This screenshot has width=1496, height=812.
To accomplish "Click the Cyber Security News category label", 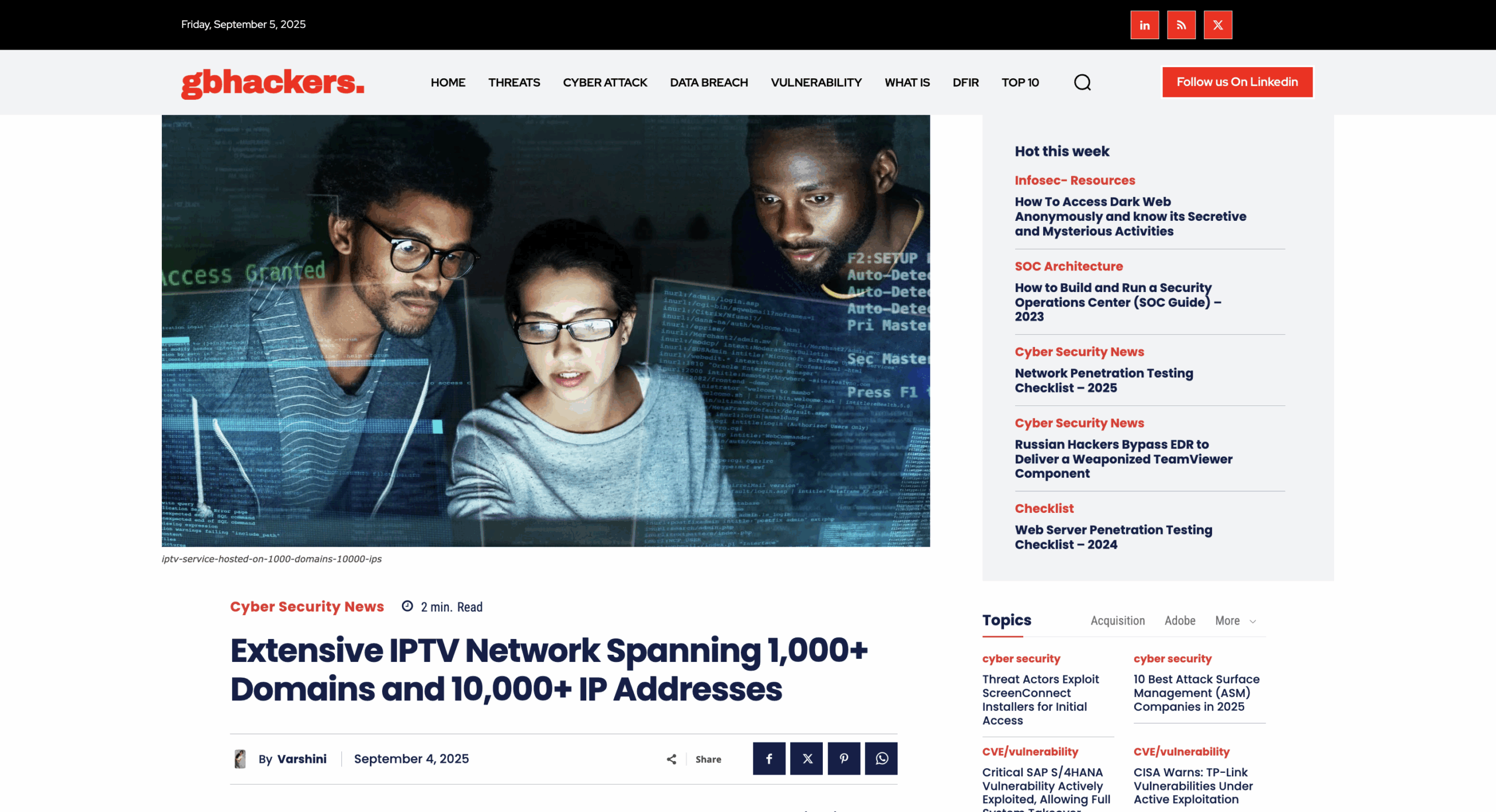I will 307,606.
